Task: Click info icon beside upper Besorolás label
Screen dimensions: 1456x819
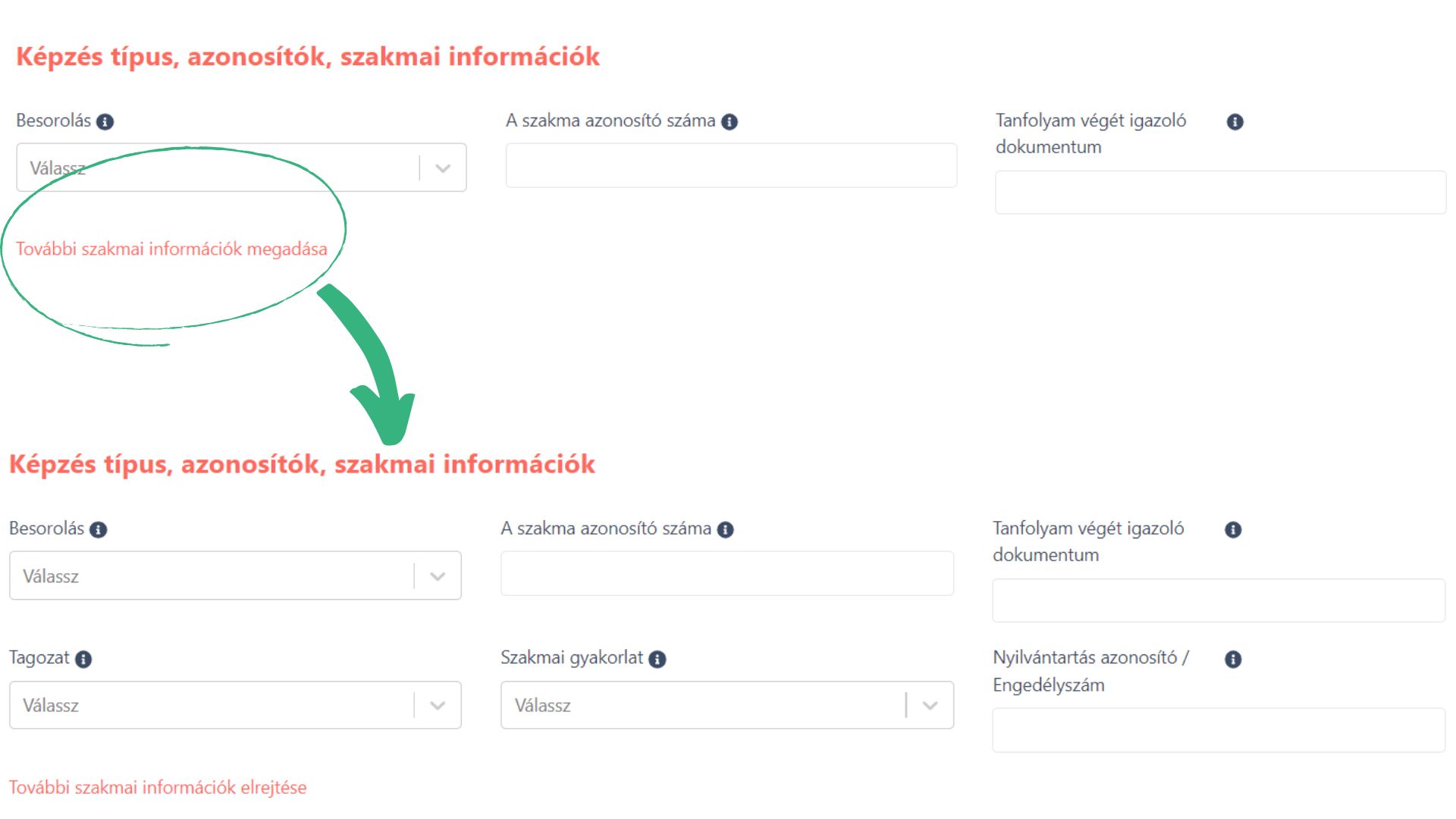Action: click(105, 121)
